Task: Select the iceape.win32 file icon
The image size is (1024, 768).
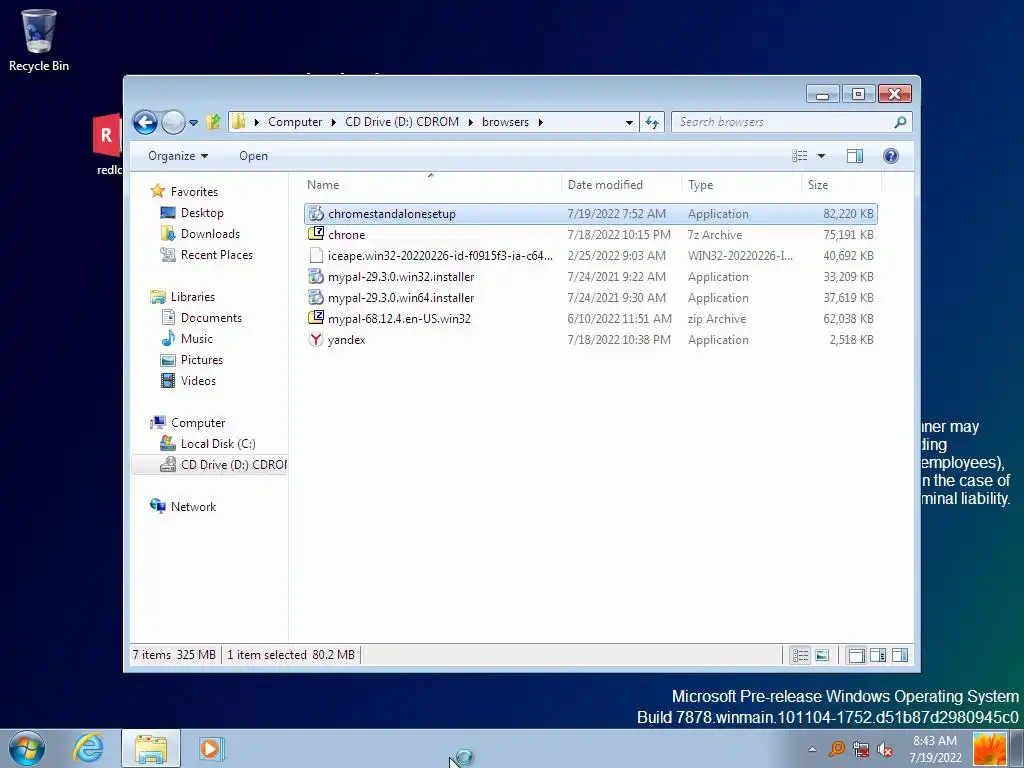Action: click(x=316, y=255)
